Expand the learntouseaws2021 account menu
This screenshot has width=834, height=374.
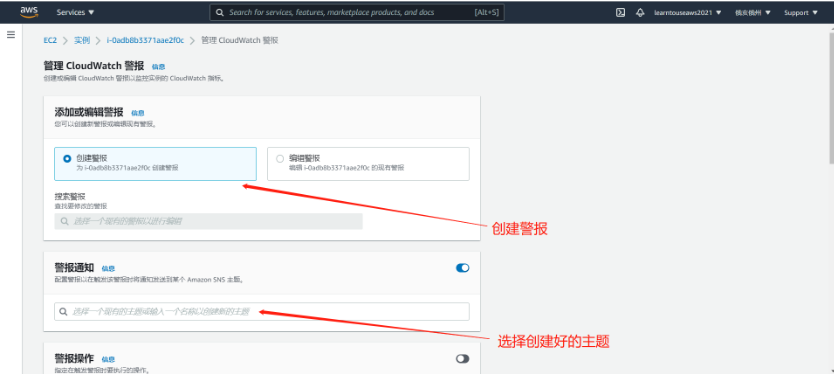(688, 13)
